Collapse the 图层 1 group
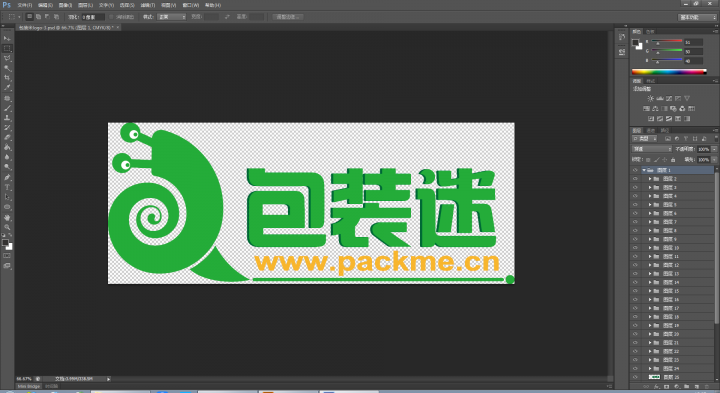Viewport: 720px width, 393px height. tap(644, 170)
